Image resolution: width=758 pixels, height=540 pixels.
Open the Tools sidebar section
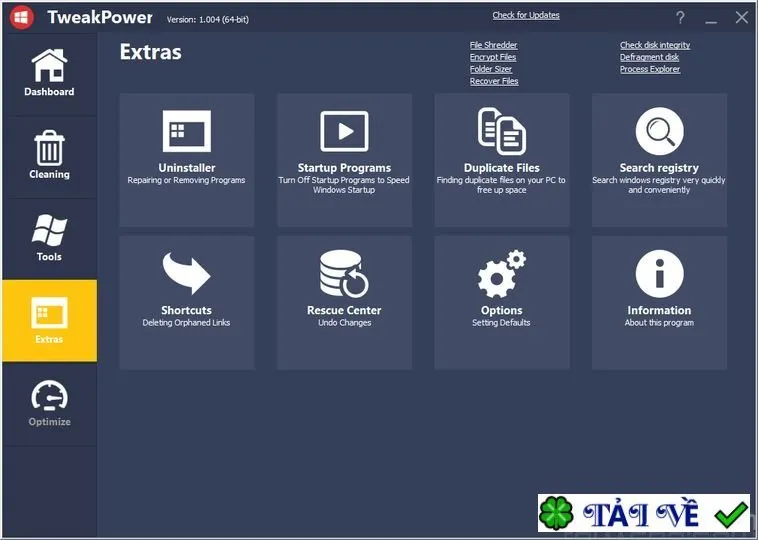click(49, 238)
